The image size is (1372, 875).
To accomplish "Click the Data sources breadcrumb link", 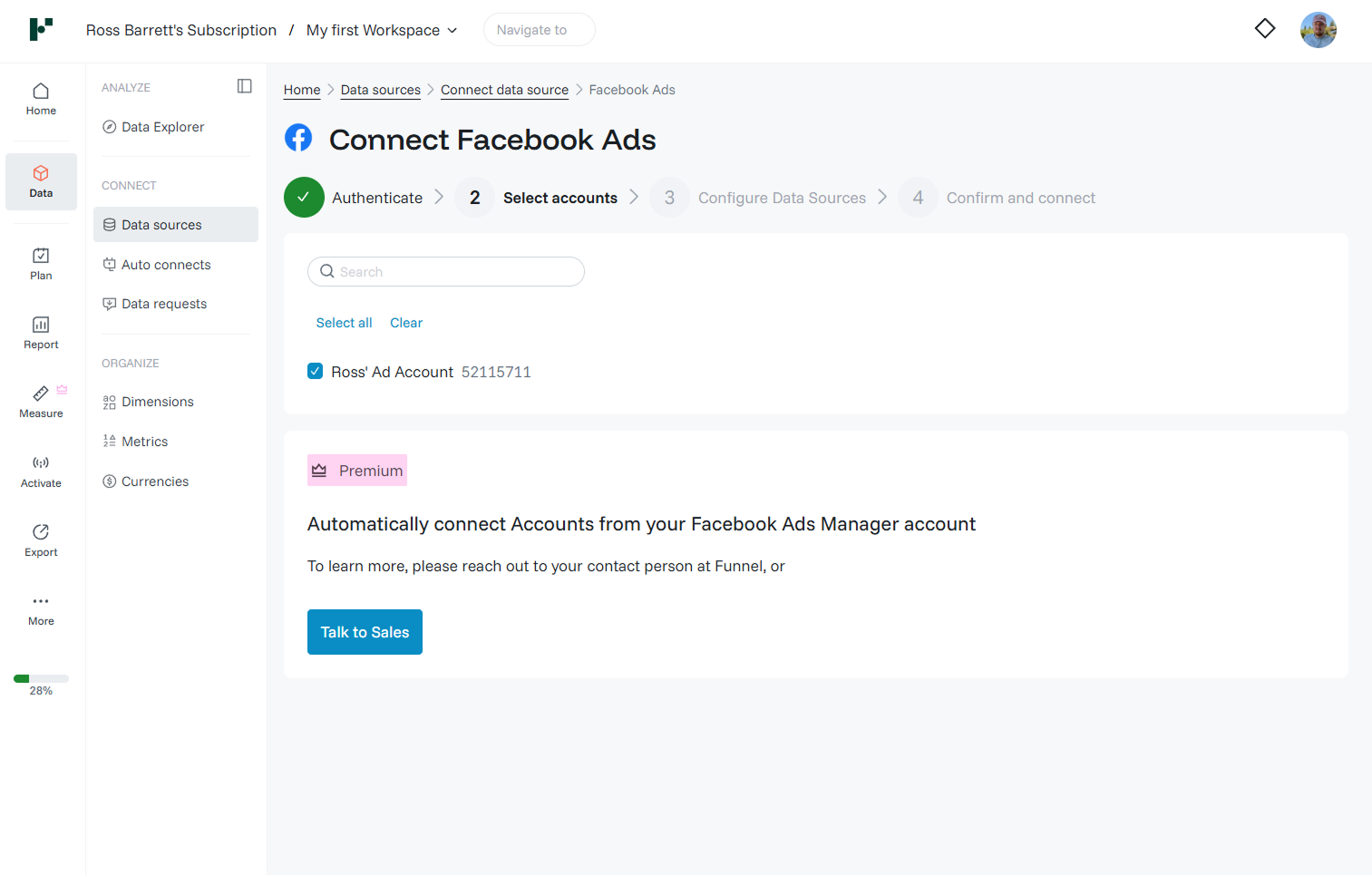I will click(x=381, y=90).
